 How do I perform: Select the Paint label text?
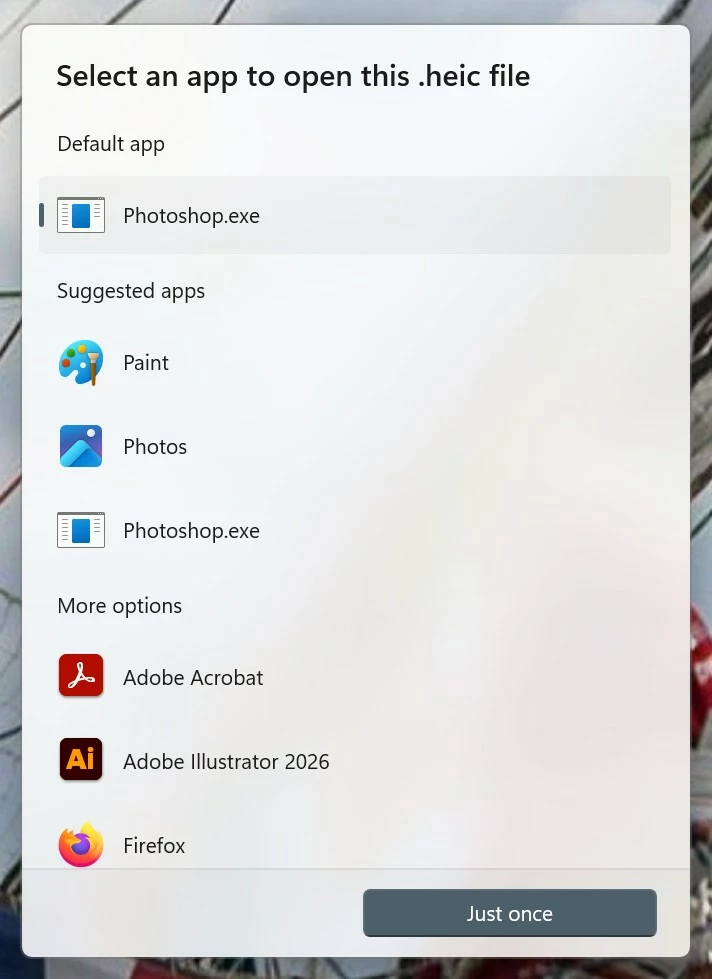coord(146,363)
